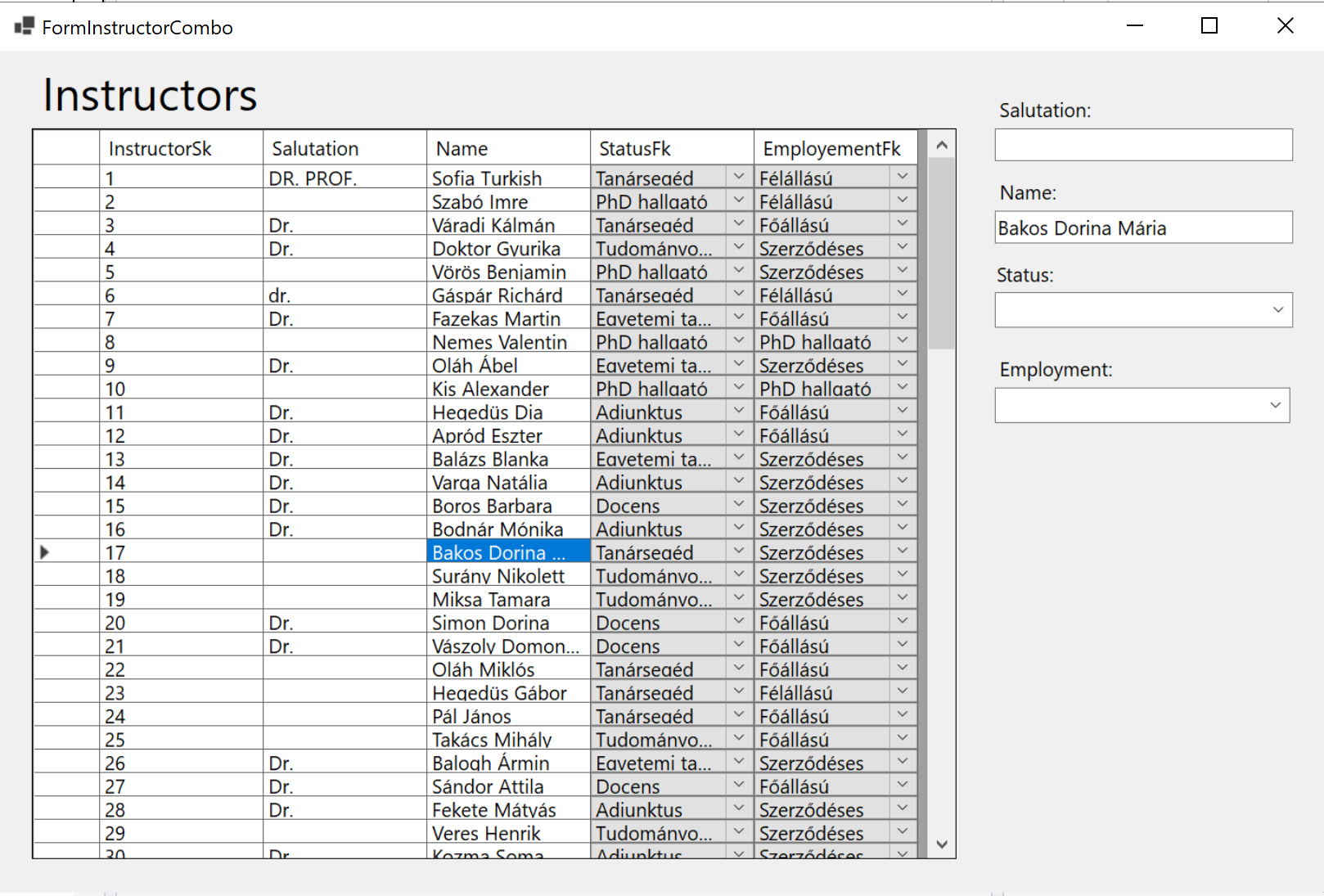Select the DR. PROF. salutation cell
This screenshot has width=1324, height=896.
click(x=345, y=178)
